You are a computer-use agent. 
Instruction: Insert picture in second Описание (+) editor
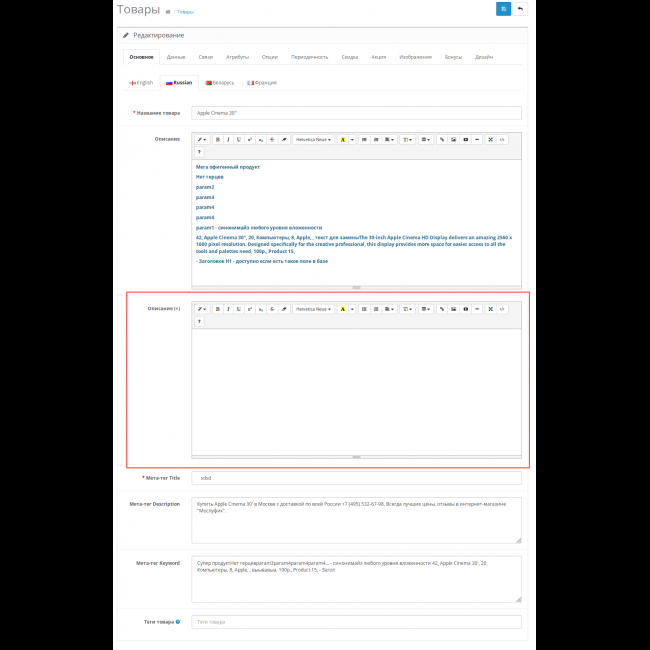[x=453, y=309]
